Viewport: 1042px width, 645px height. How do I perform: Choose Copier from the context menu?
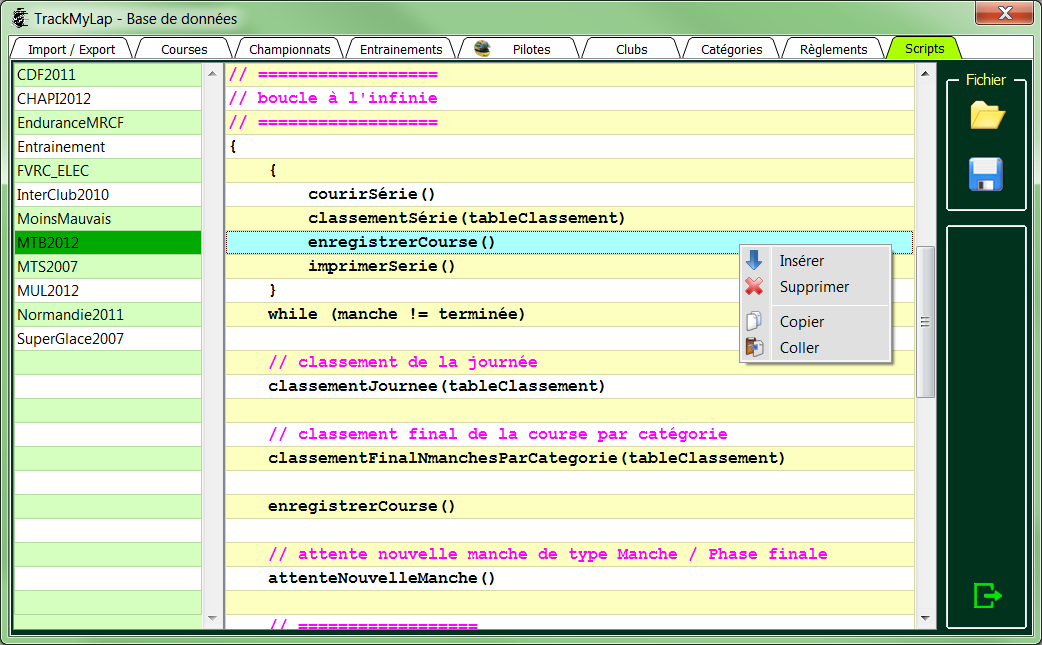817,322
